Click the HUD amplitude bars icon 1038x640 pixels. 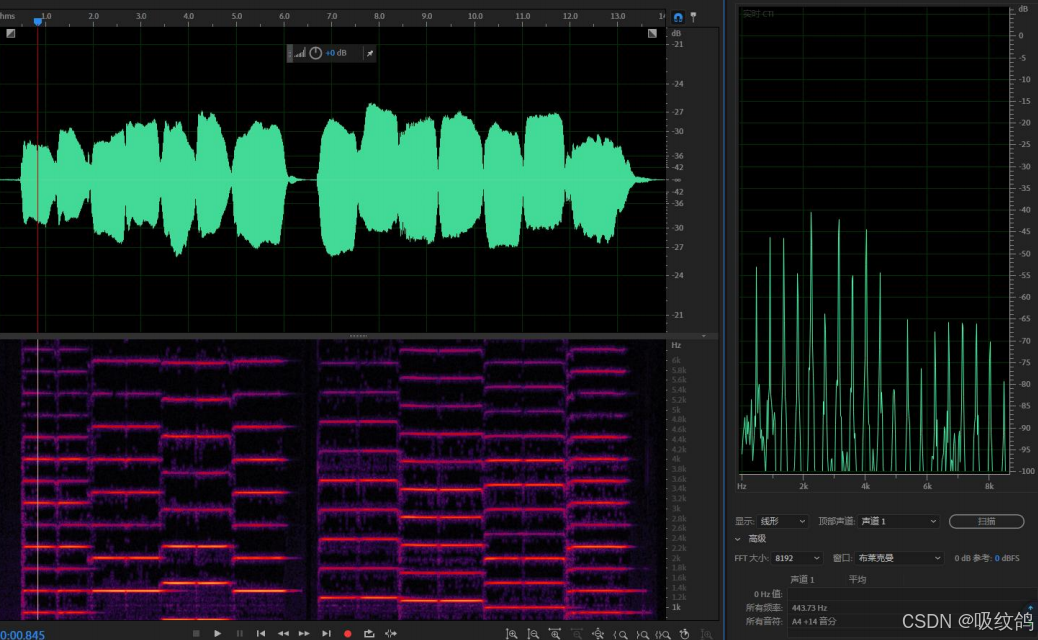pyautogui.click(x=301, y=53)
